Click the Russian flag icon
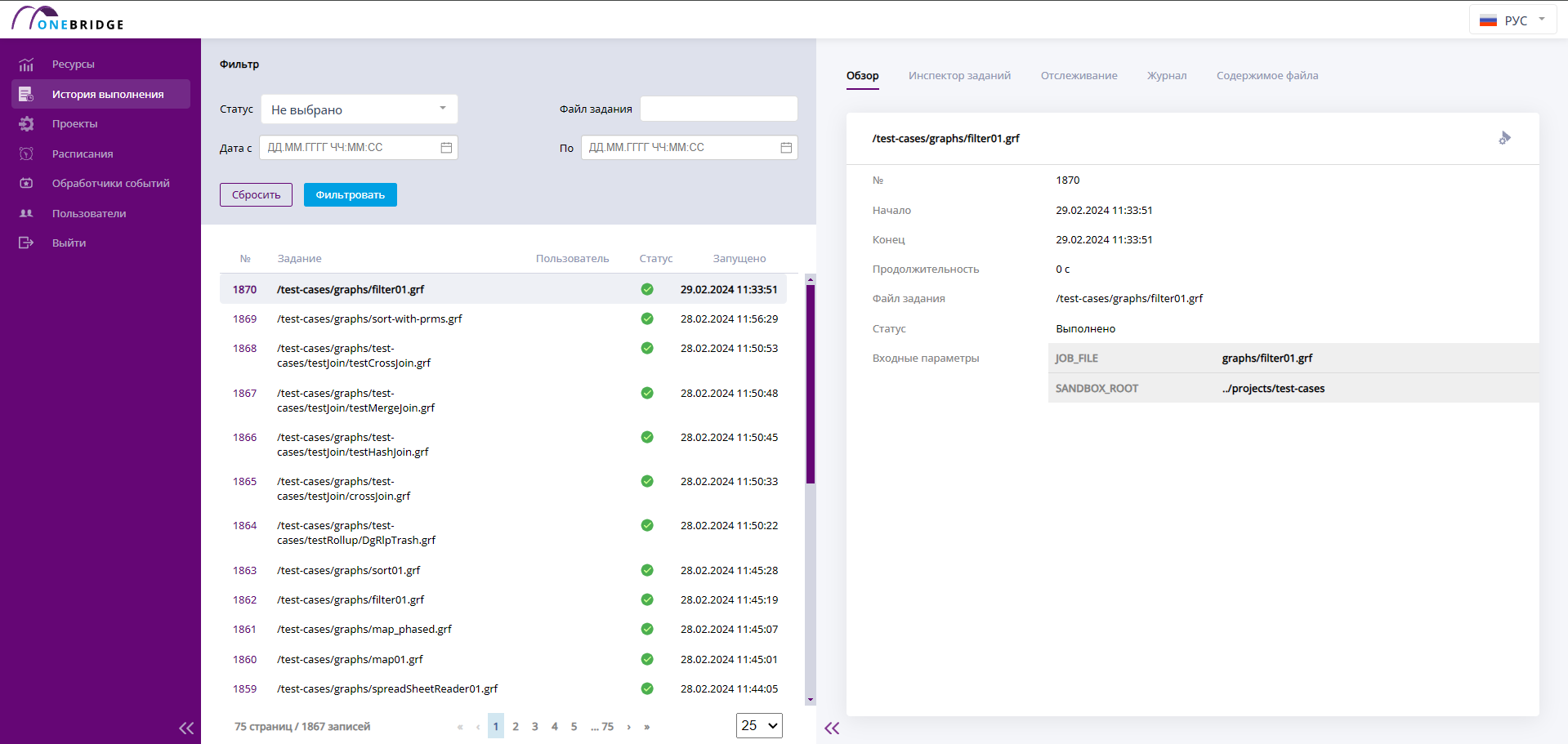Viewport: 1568px width, 744px height. pos(1488,20)
